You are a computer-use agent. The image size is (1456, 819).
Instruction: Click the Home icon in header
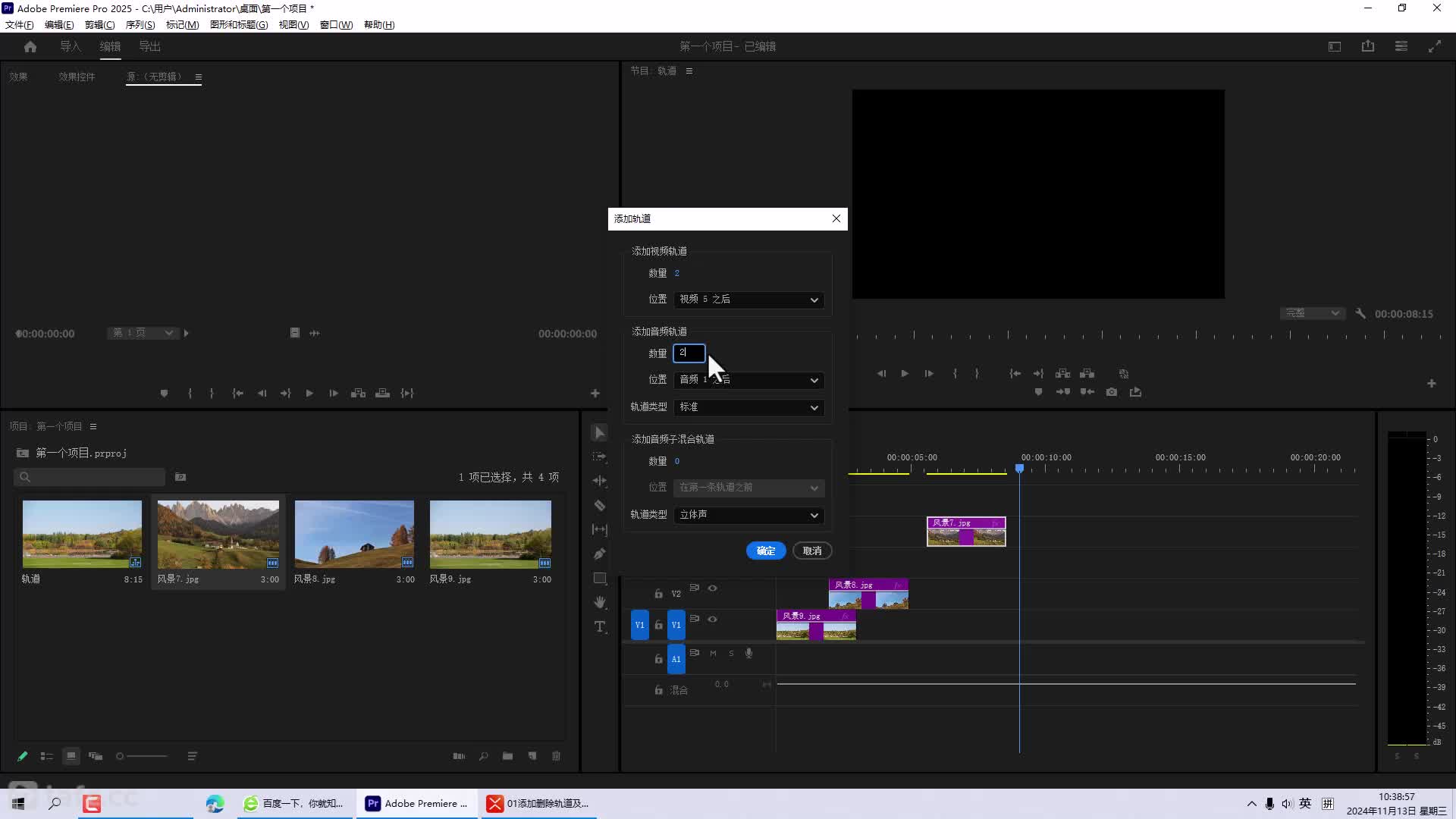tap(30, 46)
